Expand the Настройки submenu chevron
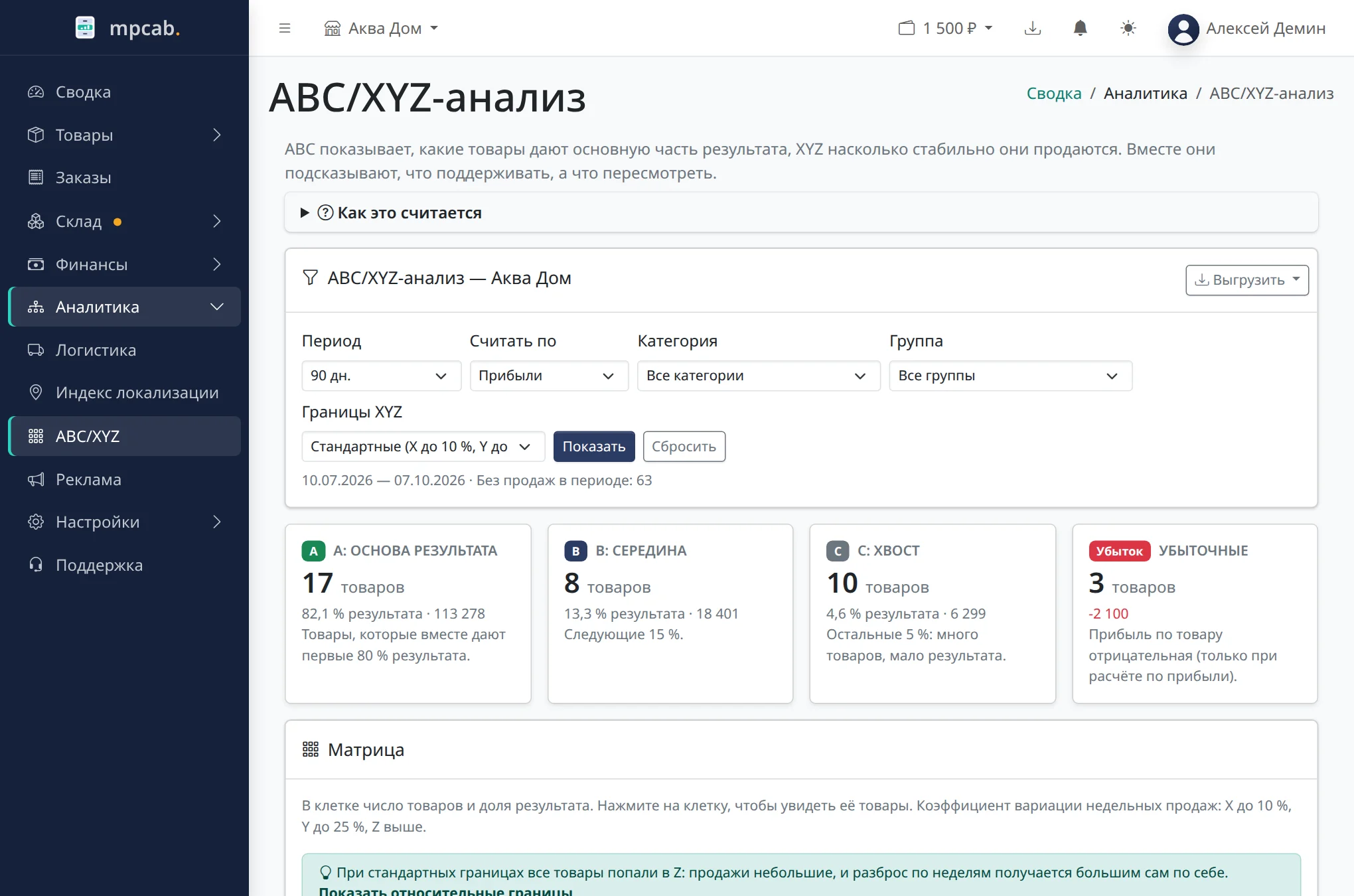1354x896 pixels. (217, 522)
